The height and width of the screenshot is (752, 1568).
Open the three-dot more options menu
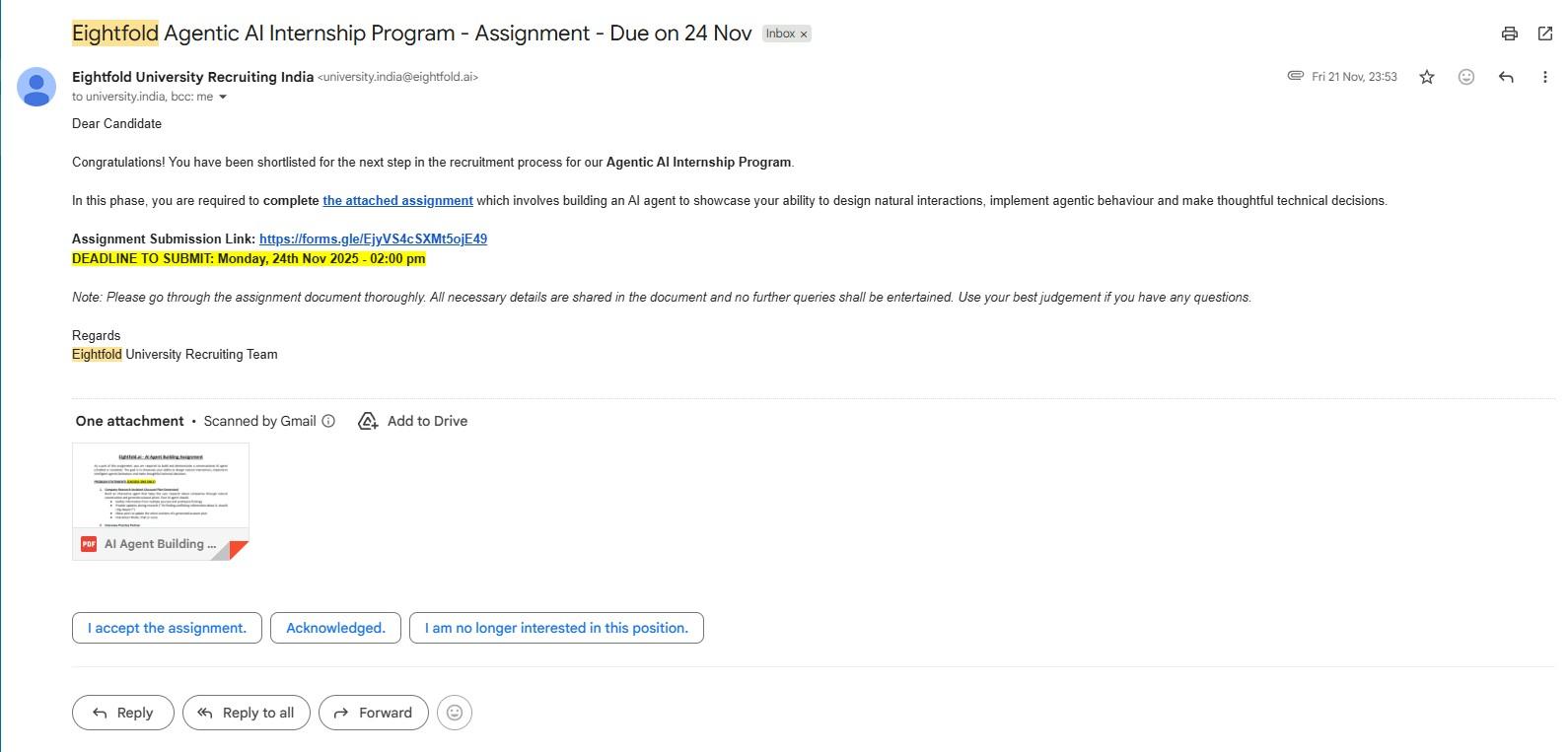pos(1544,77)
